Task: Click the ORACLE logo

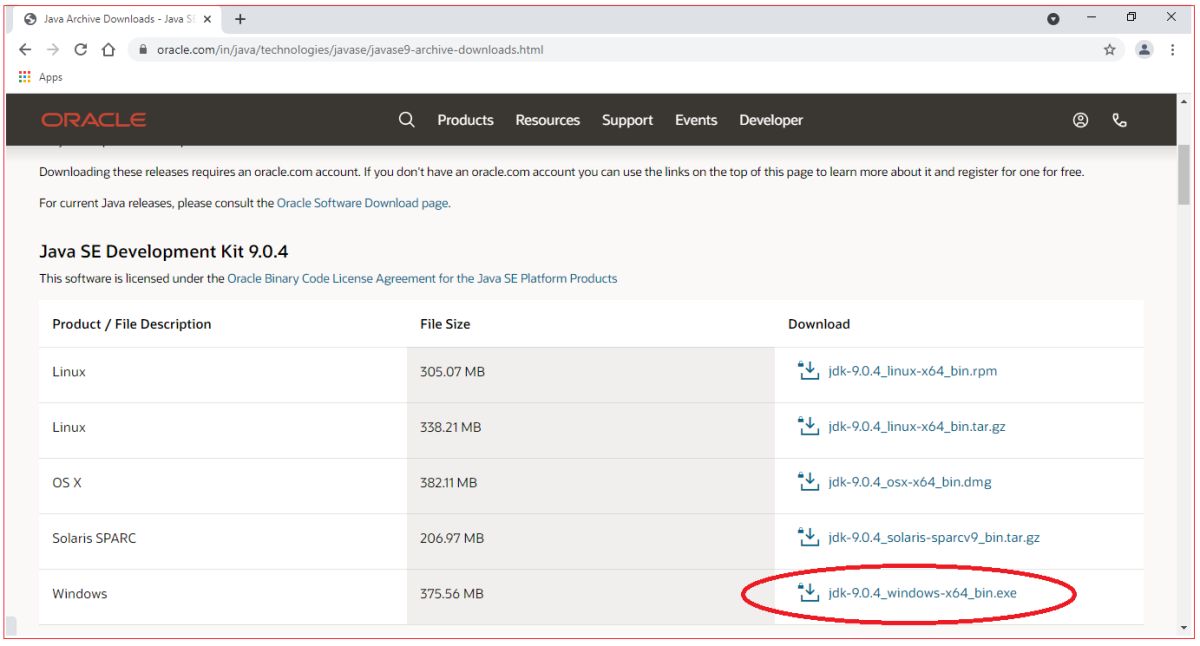Action: coord(94,120)
